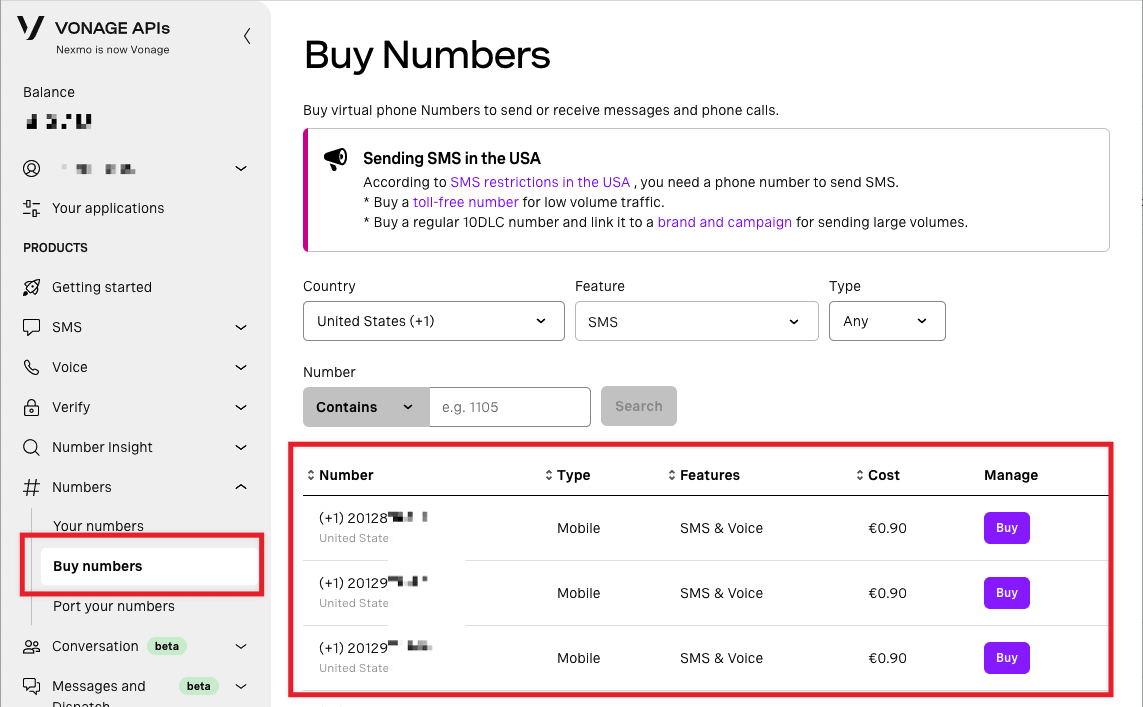The height and width of the screenshot is (707, 1143).
Task: Click the Verify padlock icon
Action: (x=32, y=407)
